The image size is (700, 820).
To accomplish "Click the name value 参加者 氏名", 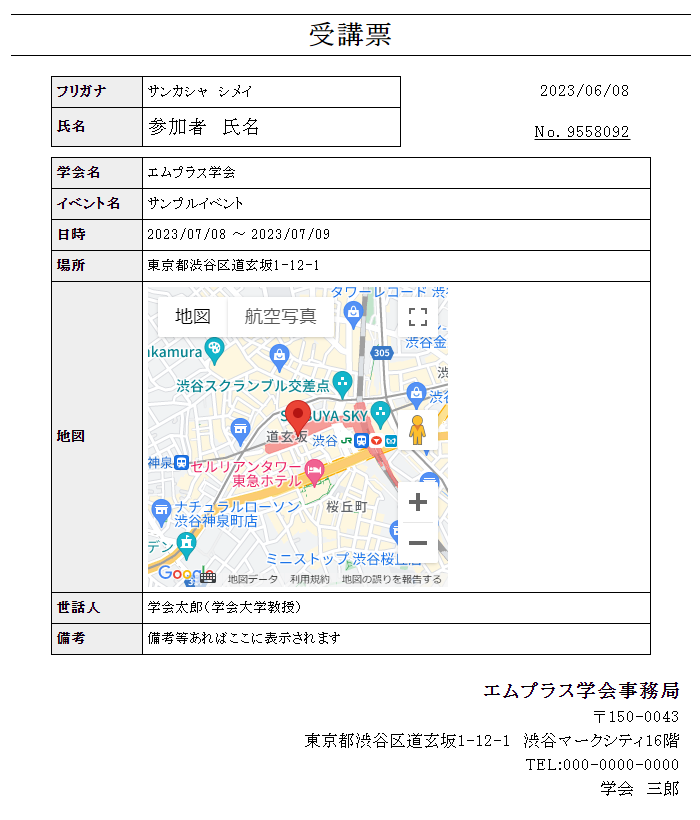I will point(203,127).
